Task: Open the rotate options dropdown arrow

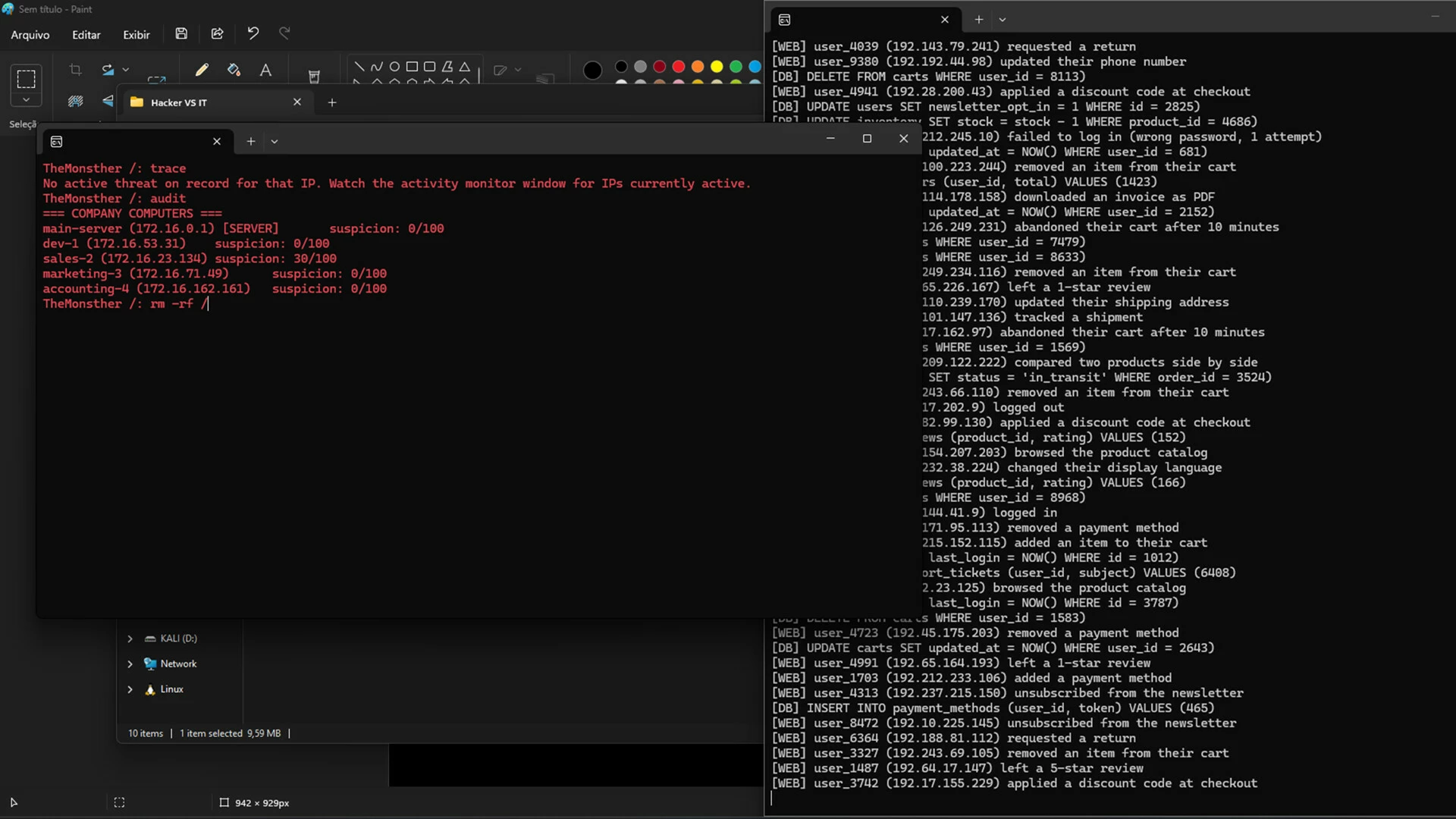Action: [x=126, y=70]
